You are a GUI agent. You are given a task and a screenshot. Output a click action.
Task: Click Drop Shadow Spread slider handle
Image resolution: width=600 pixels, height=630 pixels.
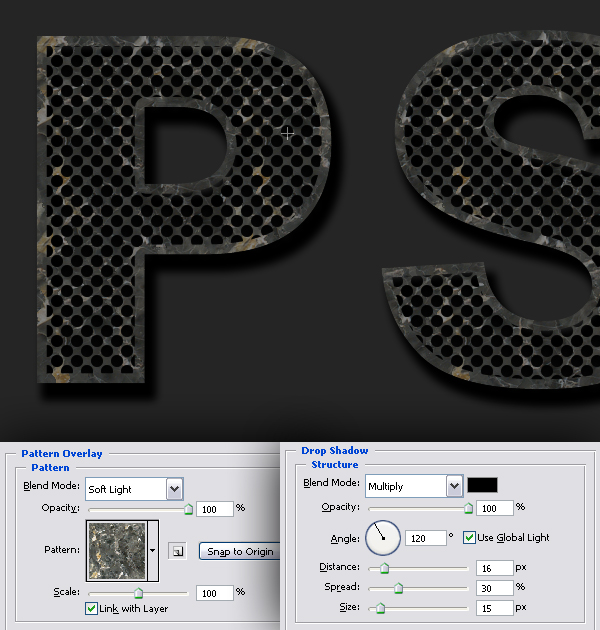pos(398,588)
